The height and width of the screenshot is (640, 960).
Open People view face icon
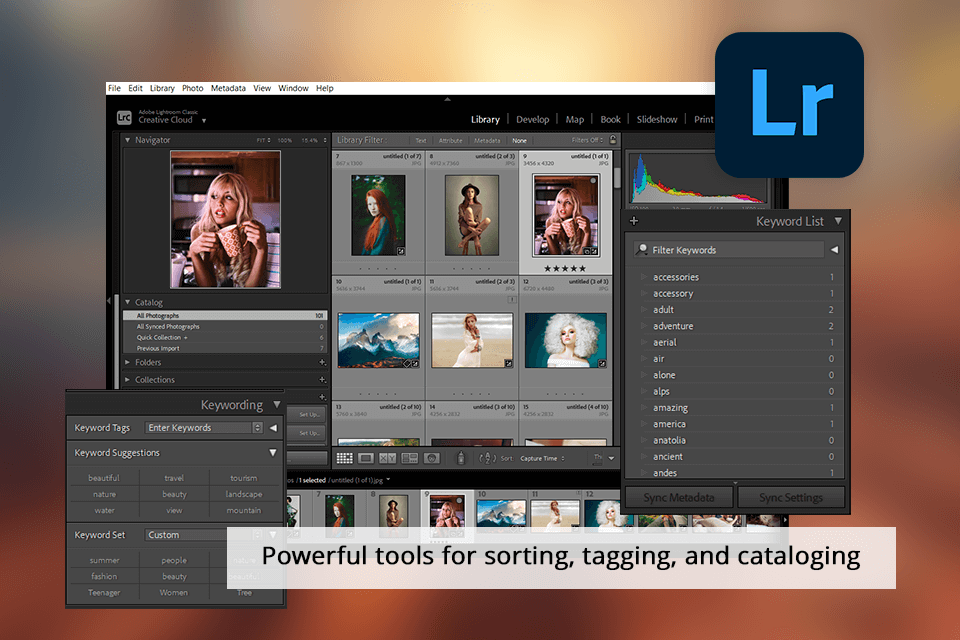[432, 458]
